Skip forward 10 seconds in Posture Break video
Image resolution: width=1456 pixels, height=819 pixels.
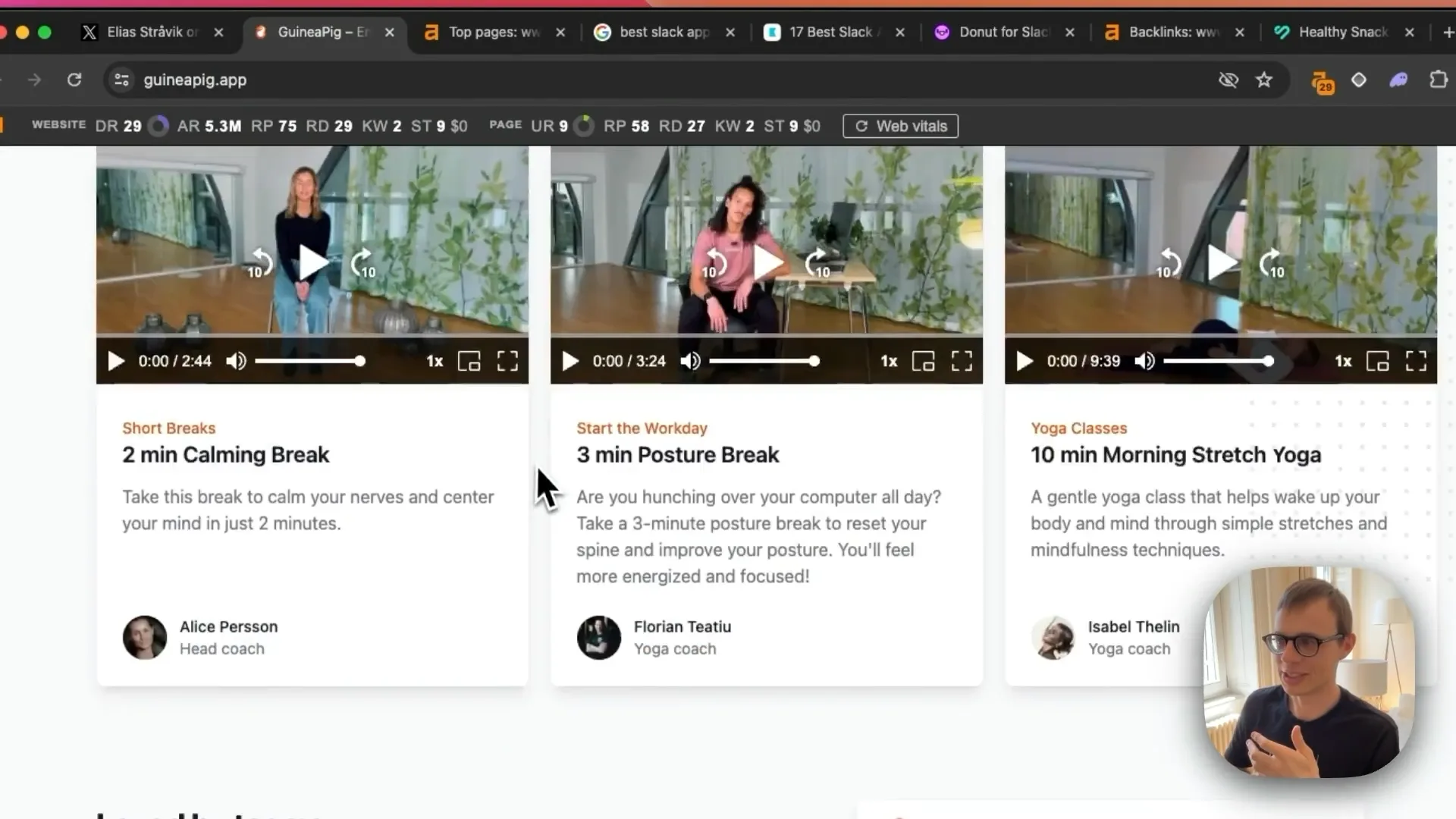[818, 264]
